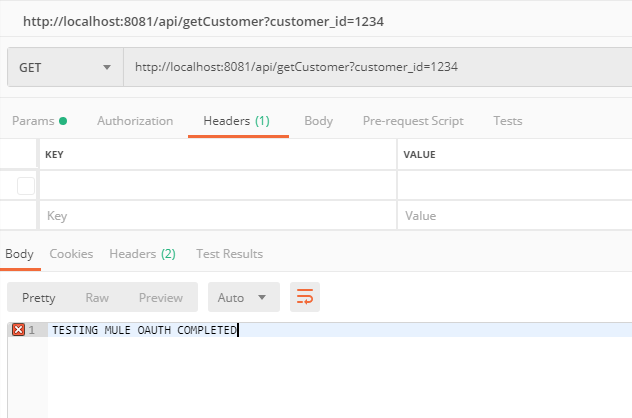Open the request Body tab

pos(318,121)
